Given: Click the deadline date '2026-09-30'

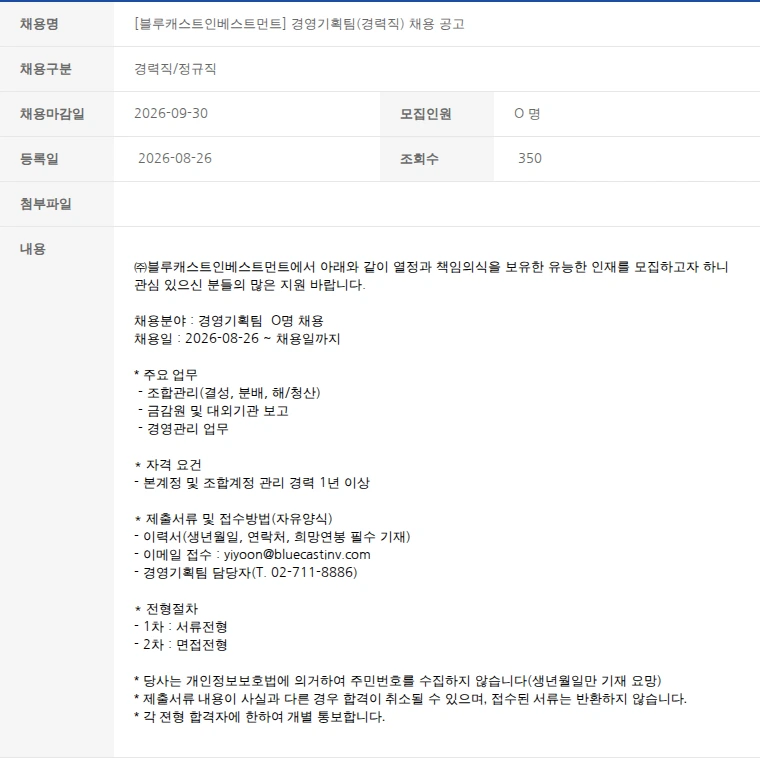Looking at the screenshot, I should (171, 113).
